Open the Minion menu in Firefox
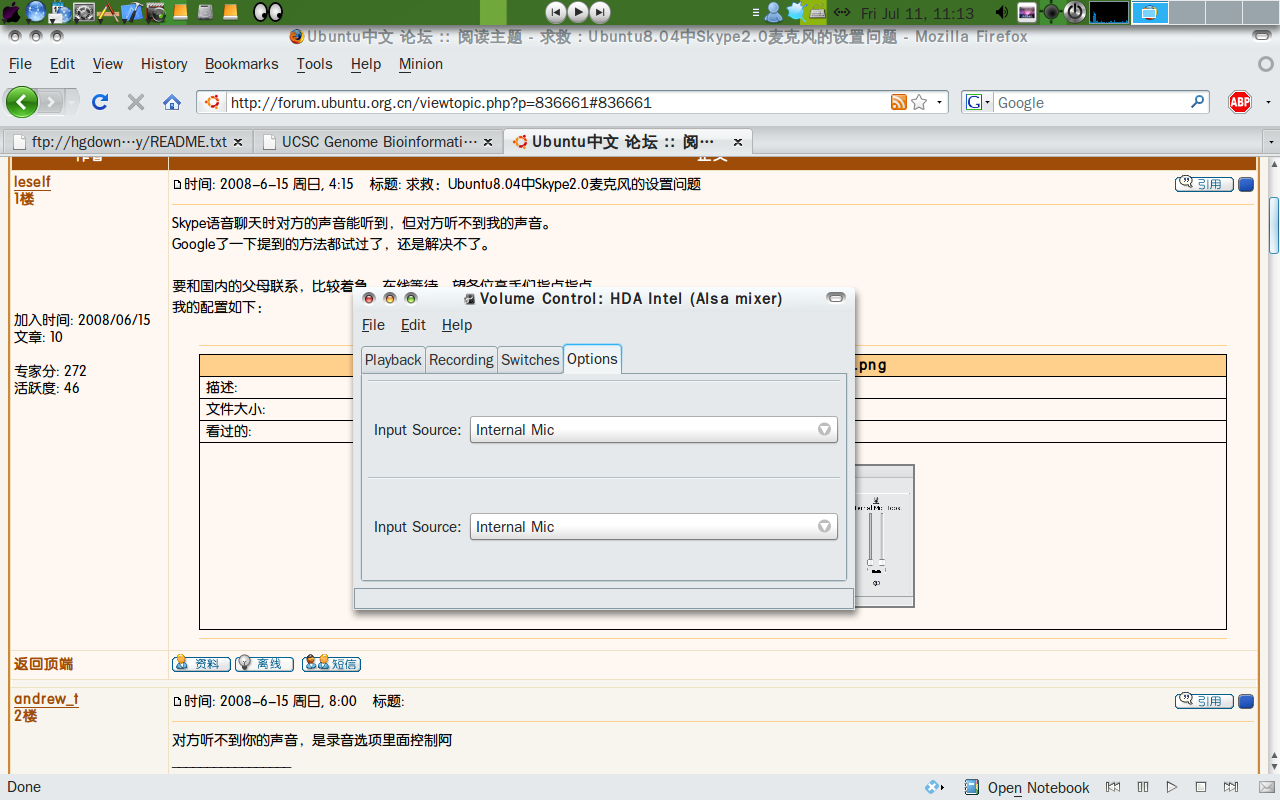The height and width of the screenshot is (800, 1280). (421, 64)
